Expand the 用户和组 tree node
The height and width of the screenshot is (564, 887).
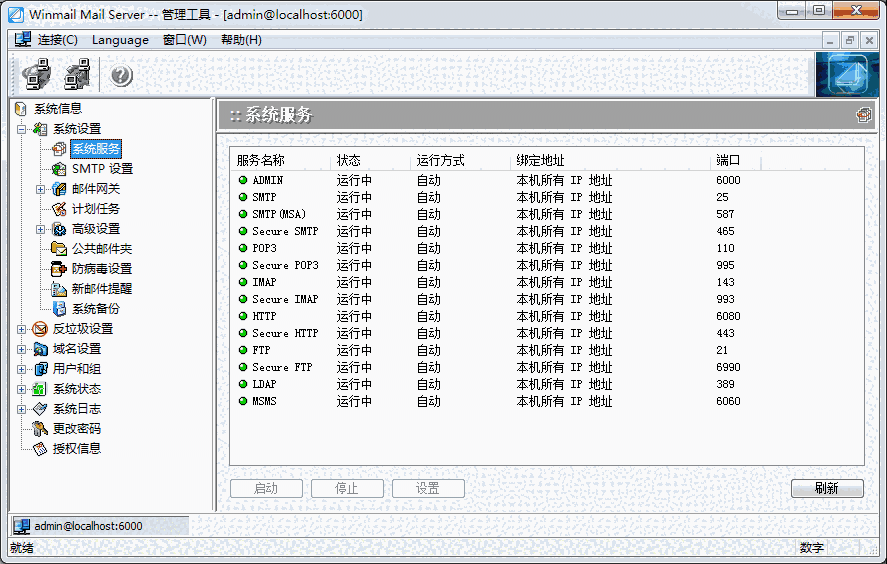pyautogui.click(x=21, y=369)
